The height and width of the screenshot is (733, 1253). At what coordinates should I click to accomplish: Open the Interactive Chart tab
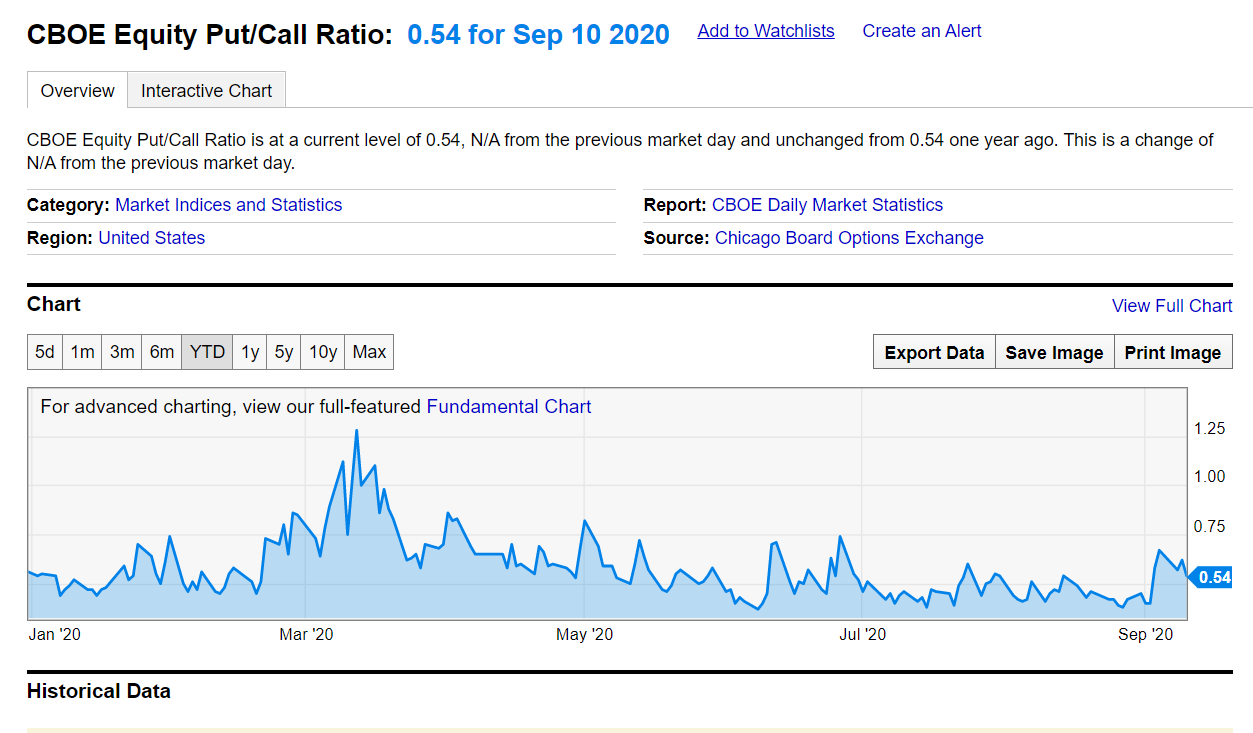206,90
